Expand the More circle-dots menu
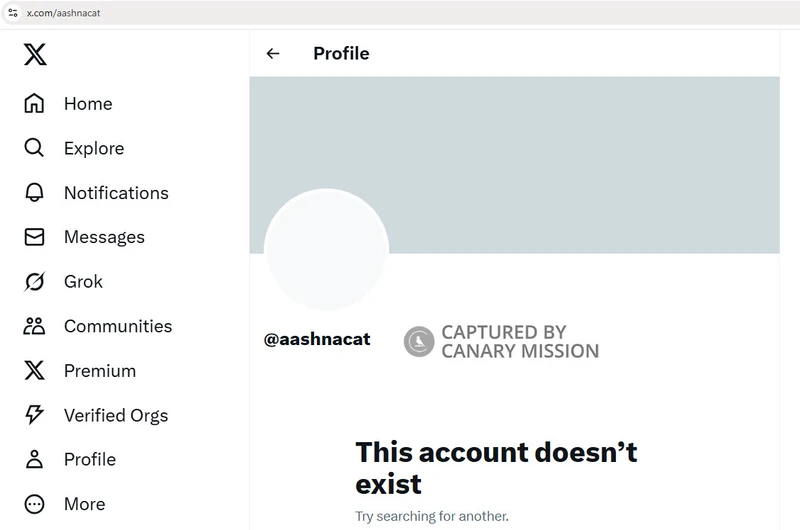Viewport: 800px width, 530px height. click(x=35, y=504)
